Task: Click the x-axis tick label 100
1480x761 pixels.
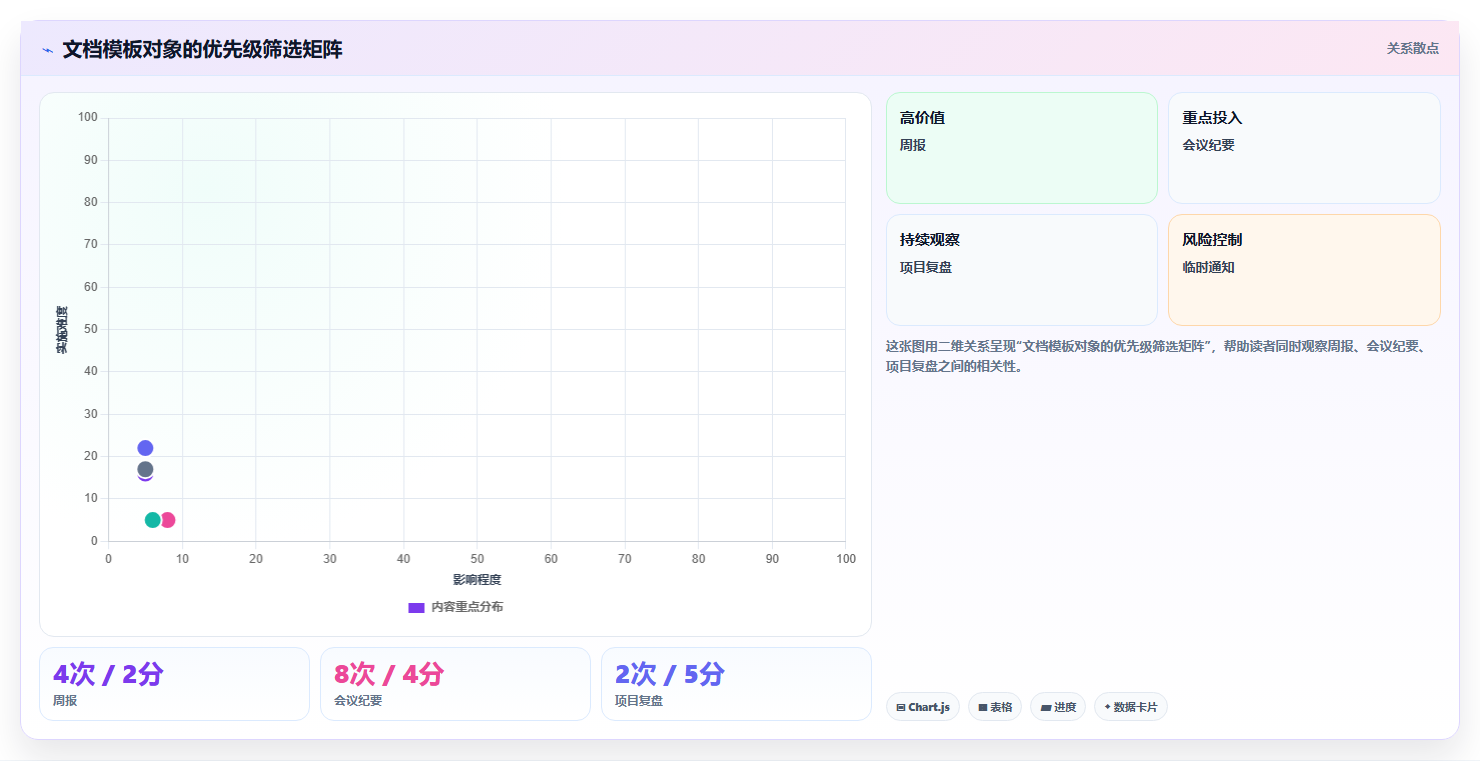Action: [846, 559]
